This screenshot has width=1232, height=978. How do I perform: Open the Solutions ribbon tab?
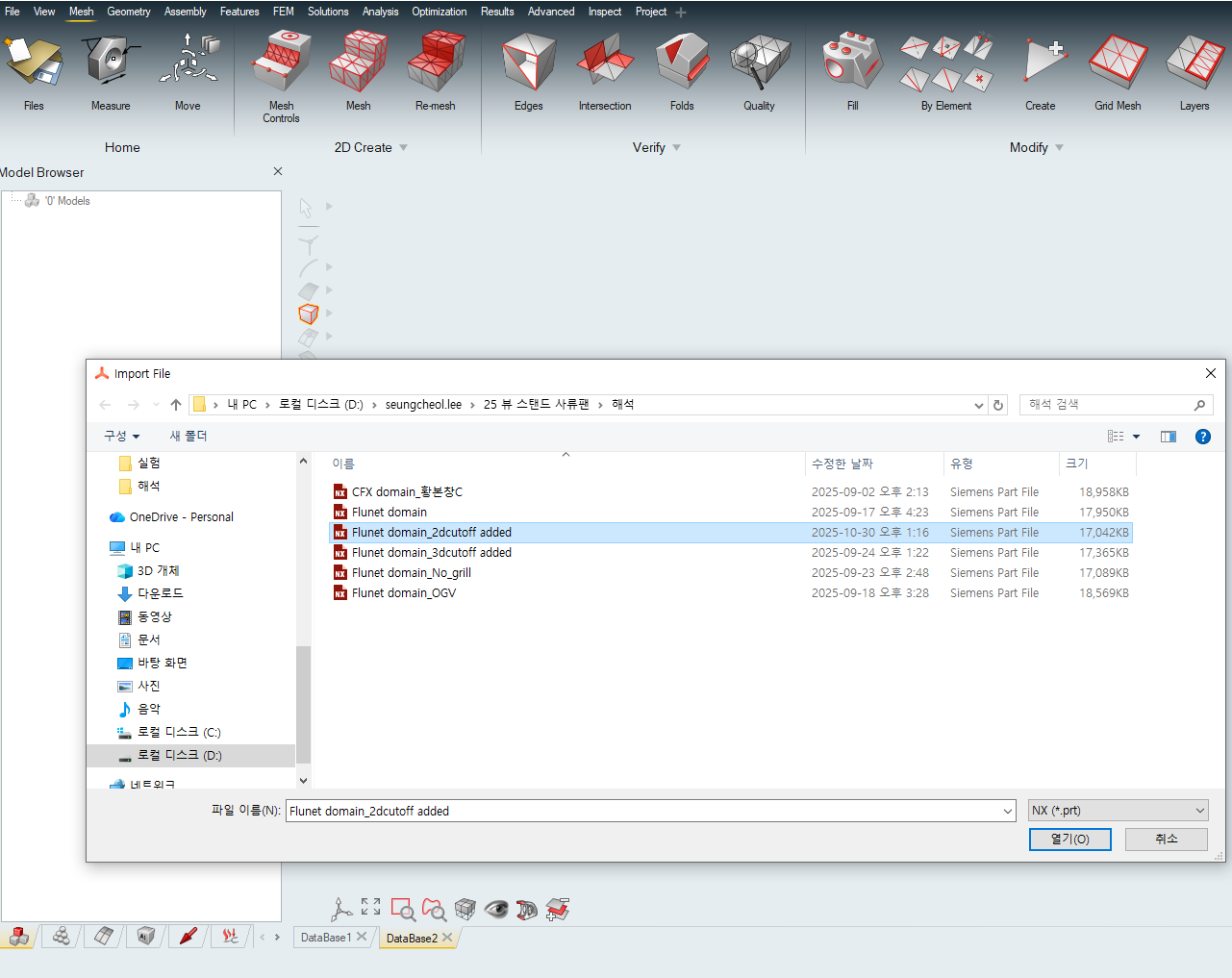point(328,12)
